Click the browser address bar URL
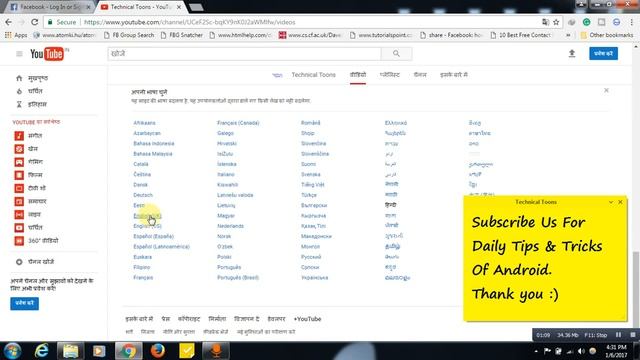 click(189, 22)
